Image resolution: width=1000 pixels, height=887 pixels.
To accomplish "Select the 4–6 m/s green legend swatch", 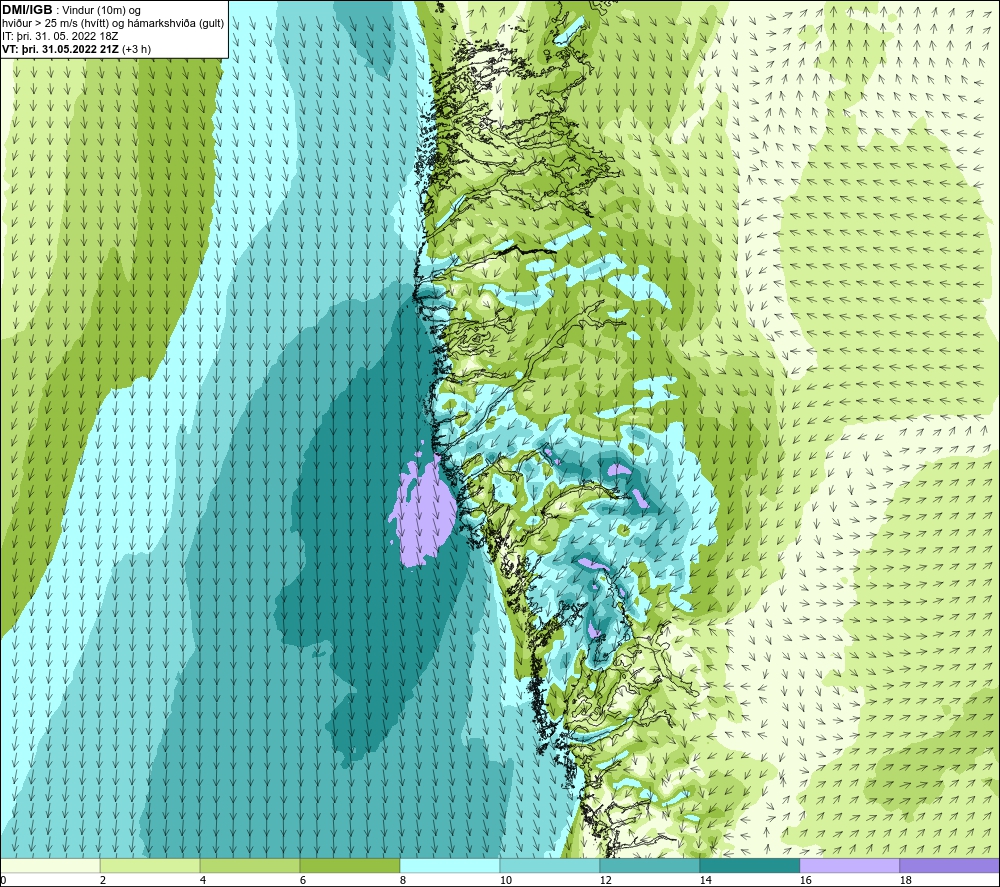I will pos(250,865).
